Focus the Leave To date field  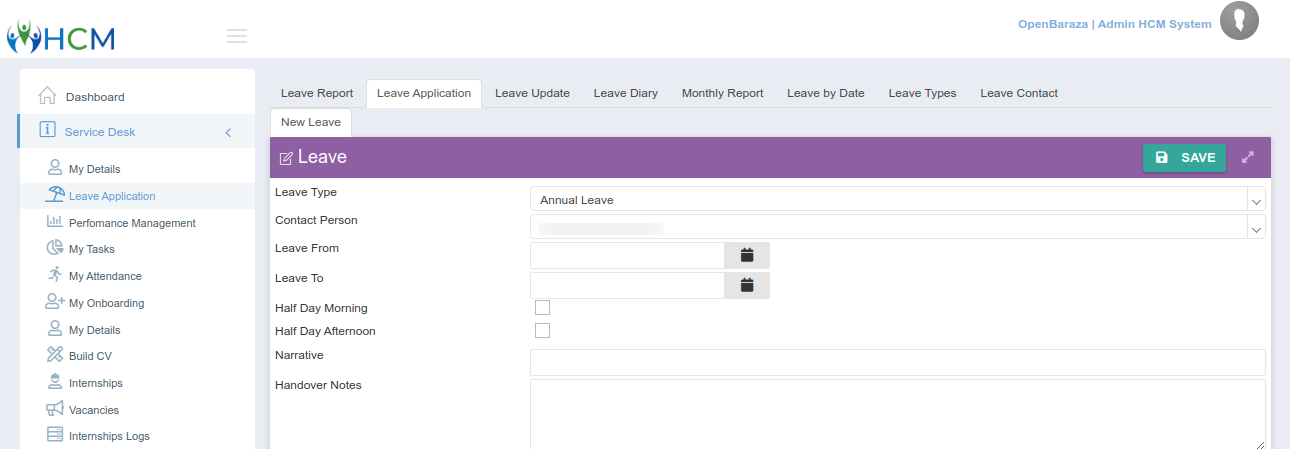(x=627, y=285)
